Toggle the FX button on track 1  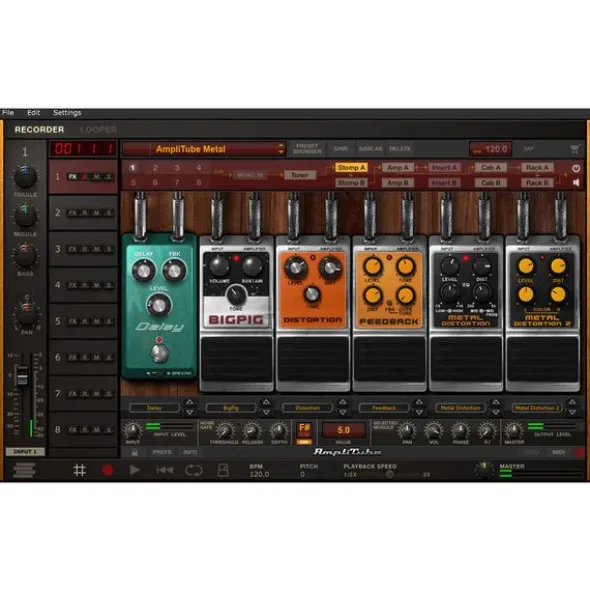coord(72,176)
